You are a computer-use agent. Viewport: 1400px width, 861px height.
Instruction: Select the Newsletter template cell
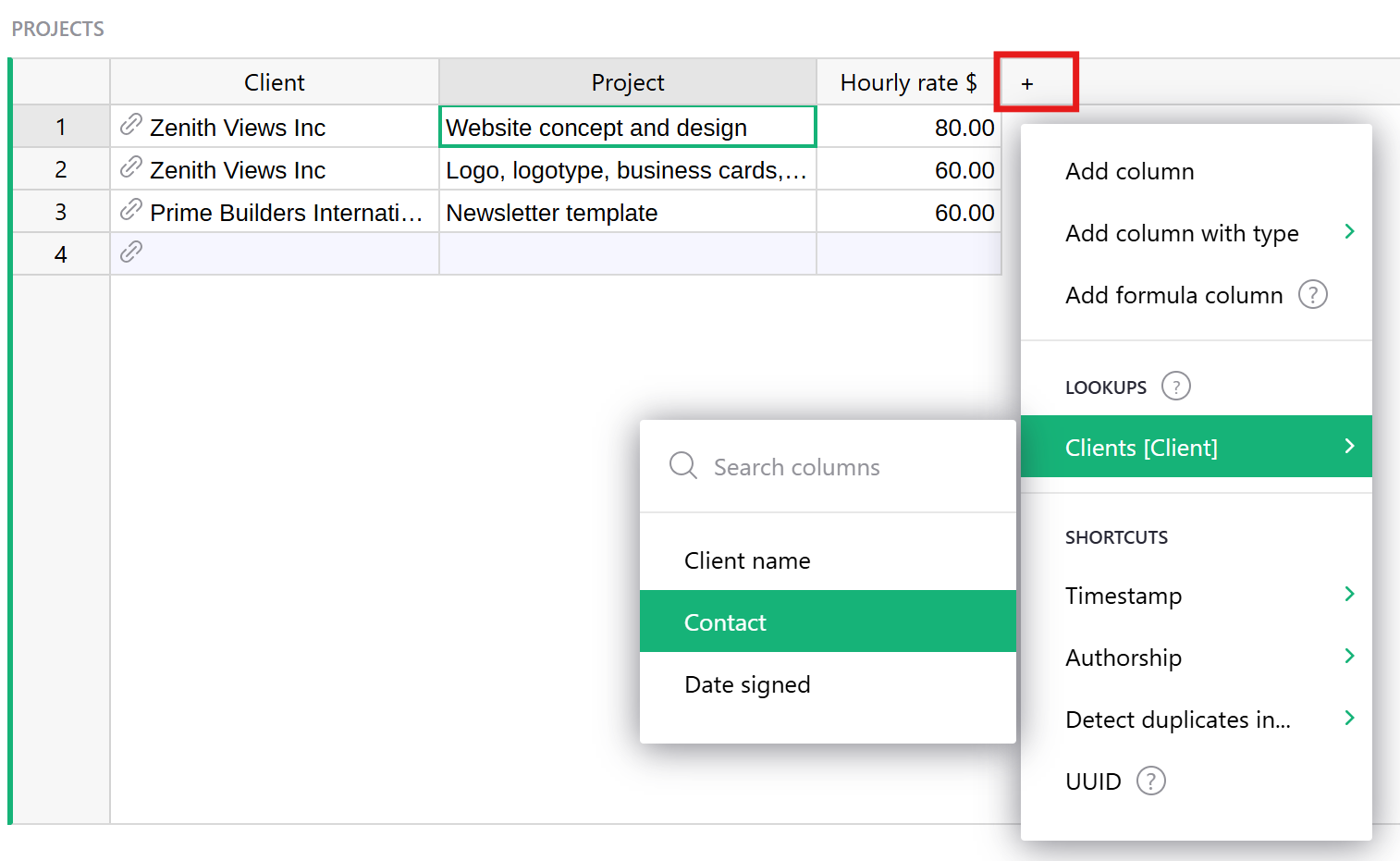click(627, 213)
